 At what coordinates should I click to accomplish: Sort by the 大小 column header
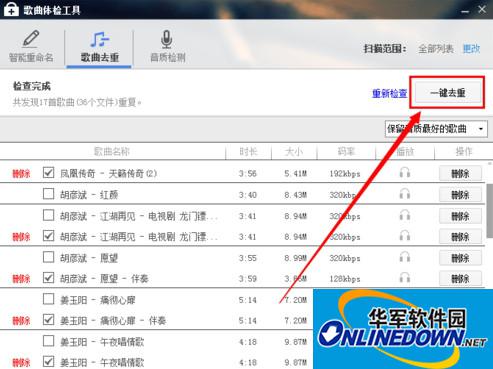click(x=294, y=152)
